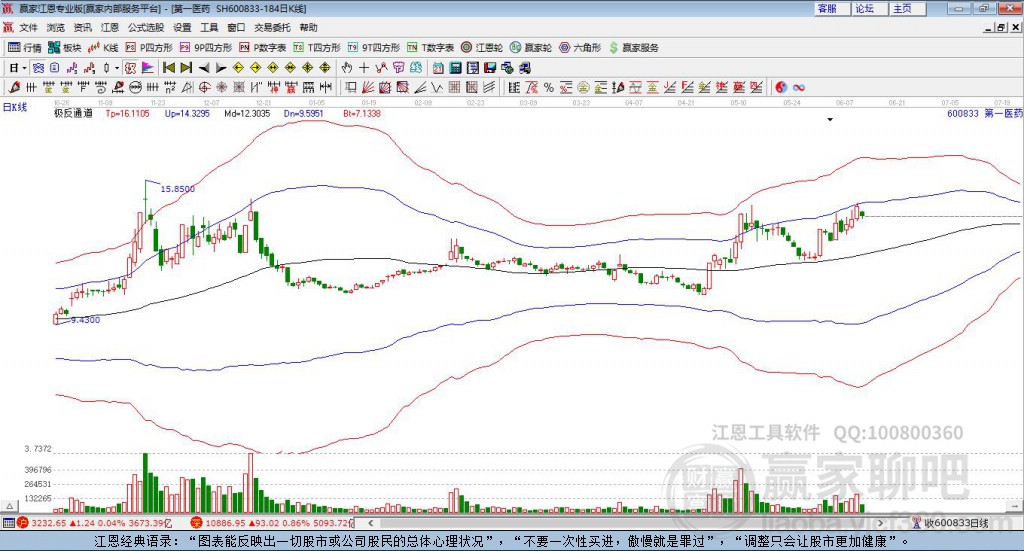Step chart right with black arrow
This screenshot has height=551, width=1024.
(221, 68)
